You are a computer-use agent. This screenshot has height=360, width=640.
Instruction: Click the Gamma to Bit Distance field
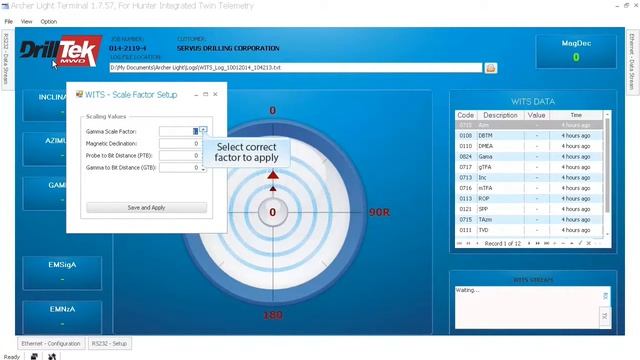coord(180,167)
